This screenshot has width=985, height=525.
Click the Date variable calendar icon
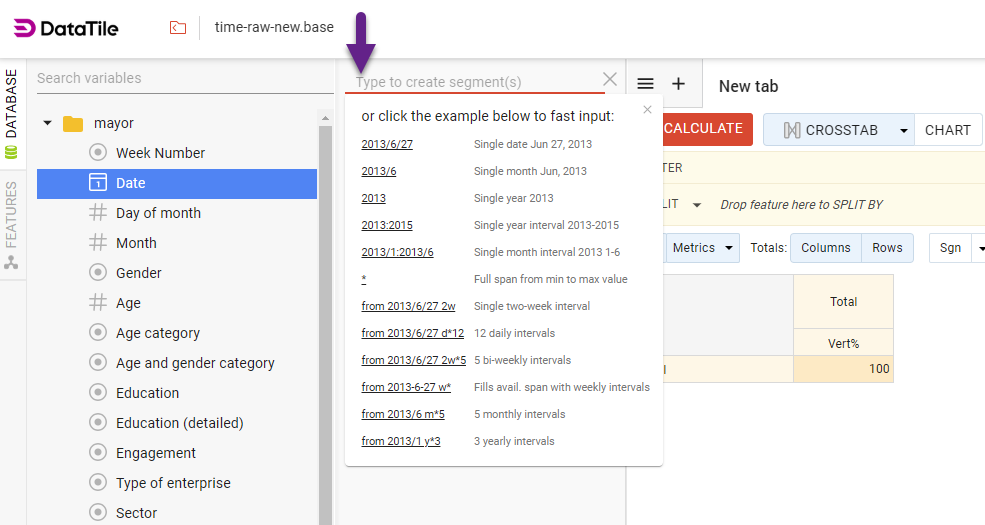coord(98,183)
